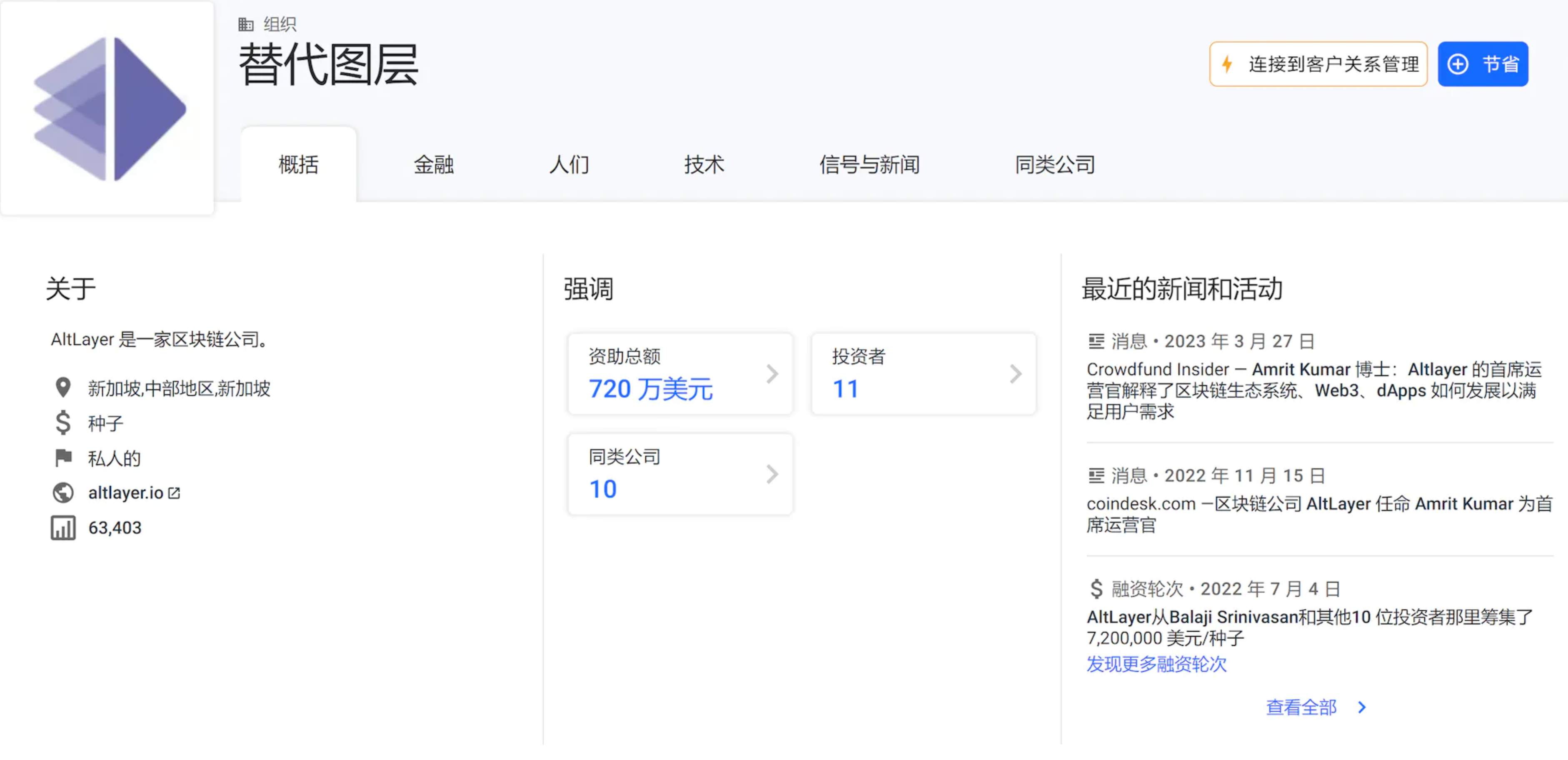This screenshot has width=1568, height=760.
Task: Open the 同类公司 tab
Action: tap(1055, 165)
